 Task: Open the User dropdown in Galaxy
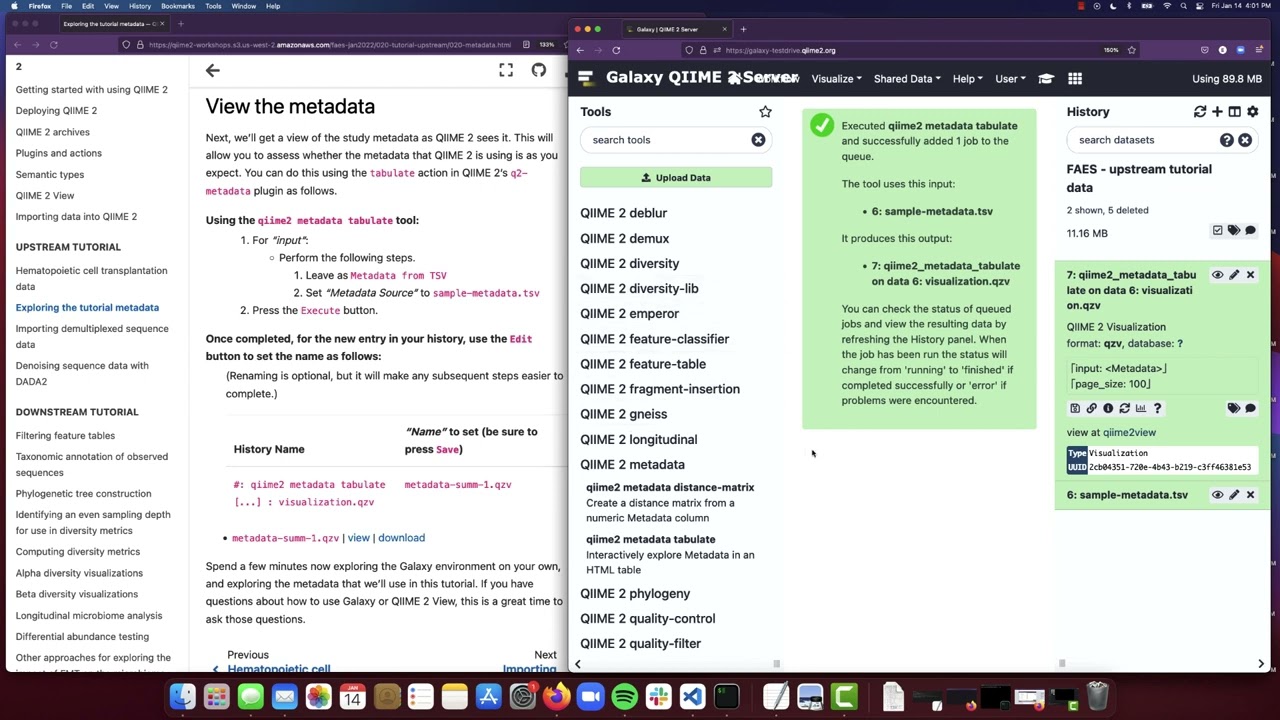tap(1010, 79)
